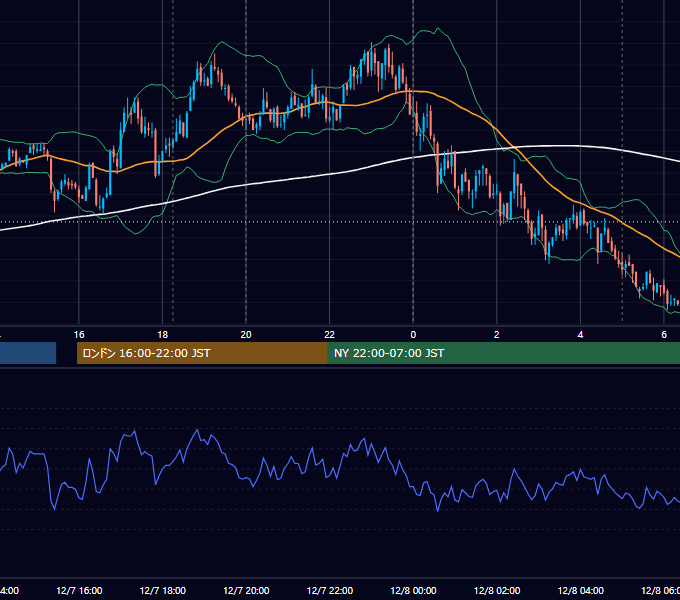Click the 22 hour label on upper axis

click(x=330, y=335)
